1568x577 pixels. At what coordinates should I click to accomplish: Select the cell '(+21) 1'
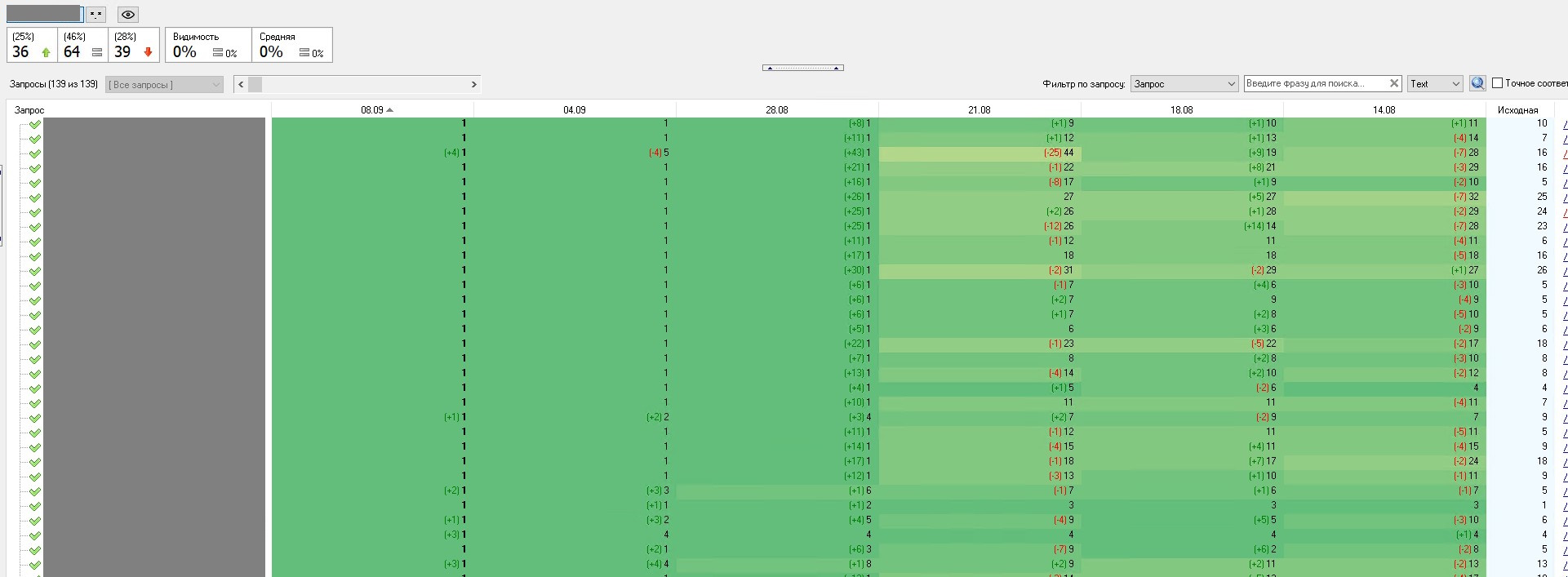pos(777,167)
